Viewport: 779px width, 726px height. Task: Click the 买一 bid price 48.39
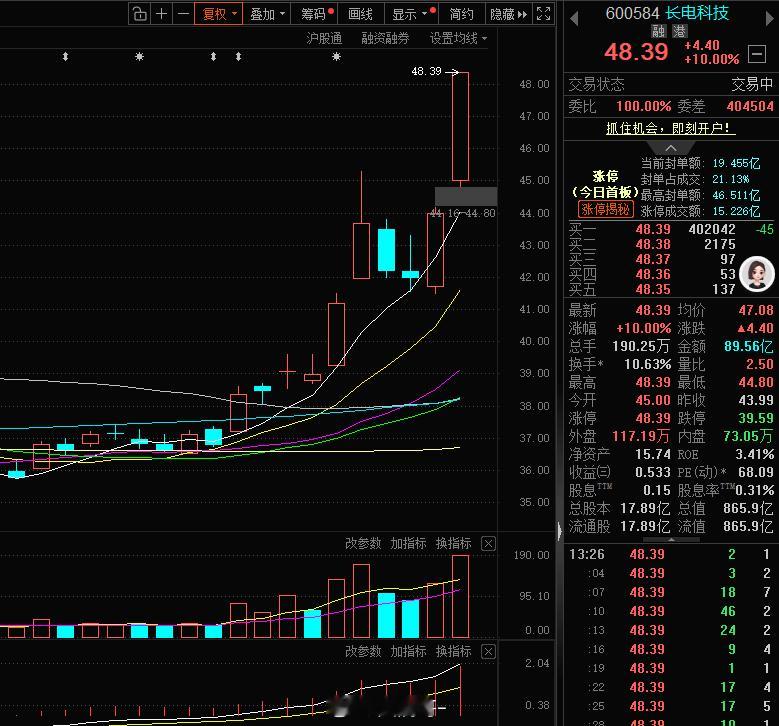click(x=653, y=229)
